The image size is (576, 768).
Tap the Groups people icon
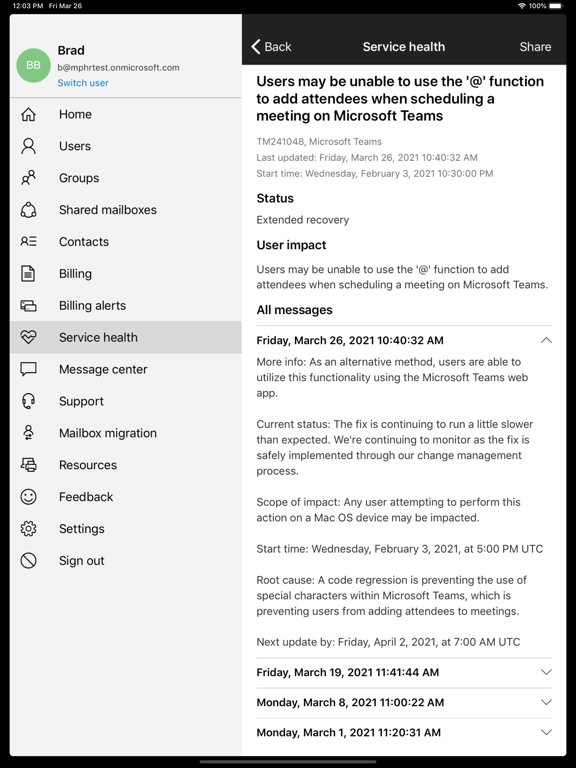pyautogui.click(x=28, y=178)
